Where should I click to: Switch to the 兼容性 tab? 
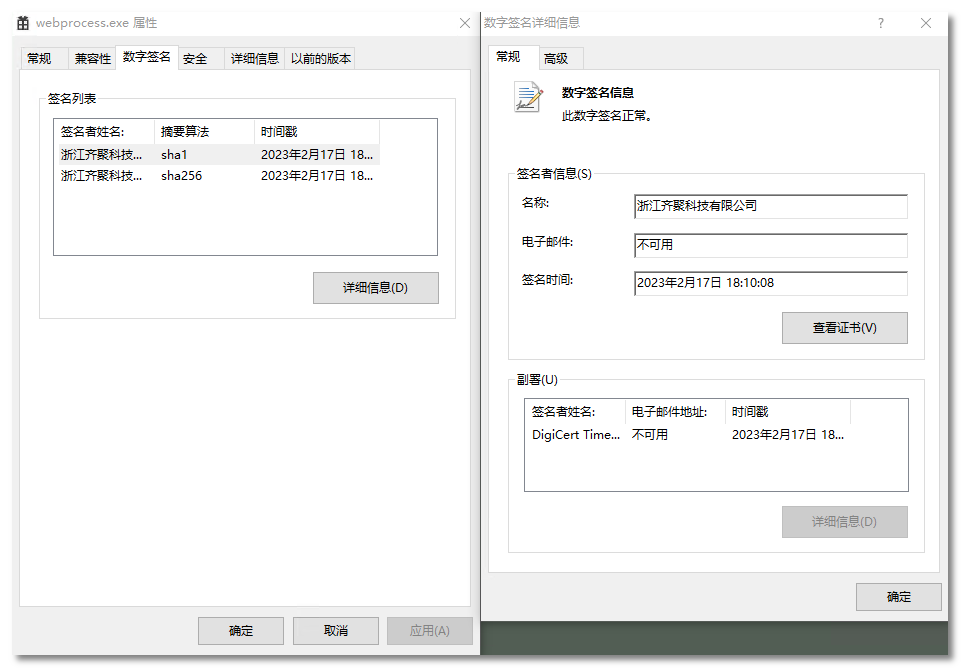(x=92, y=58)
